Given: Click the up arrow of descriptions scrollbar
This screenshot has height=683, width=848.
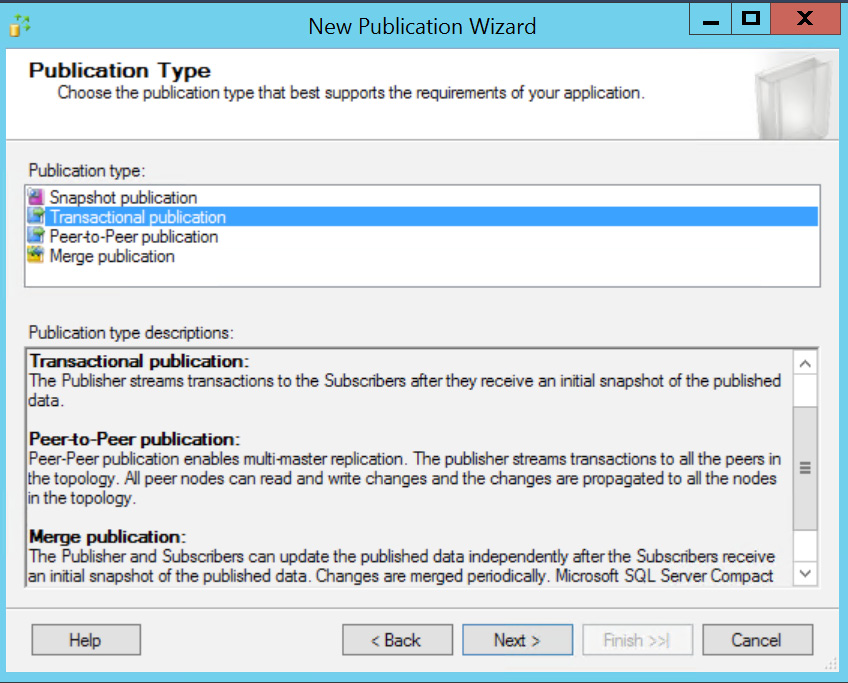Looking at the screenshot, I should [x=805, y=363].
